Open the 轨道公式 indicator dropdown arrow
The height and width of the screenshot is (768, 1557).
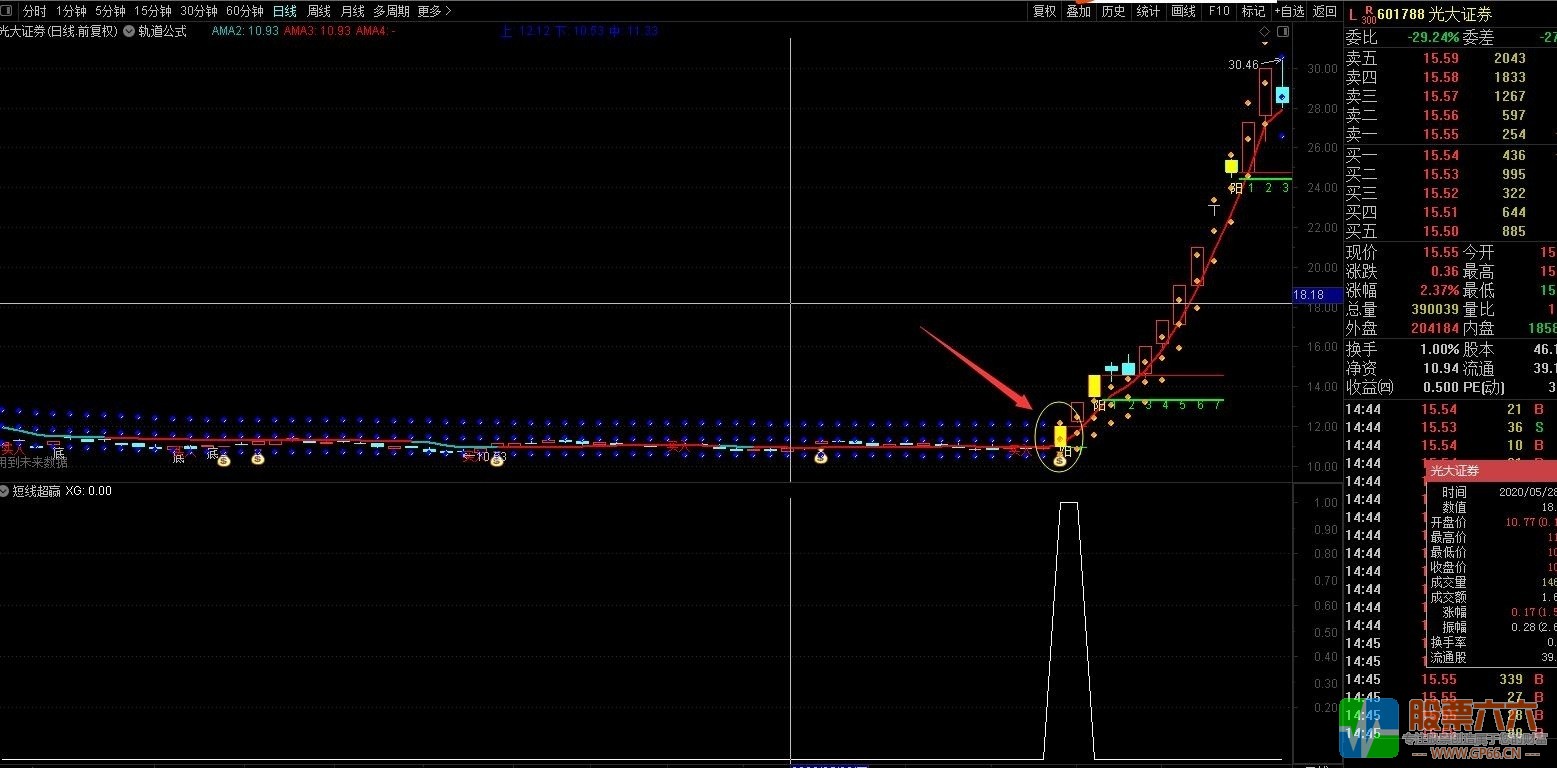(130, 31)
